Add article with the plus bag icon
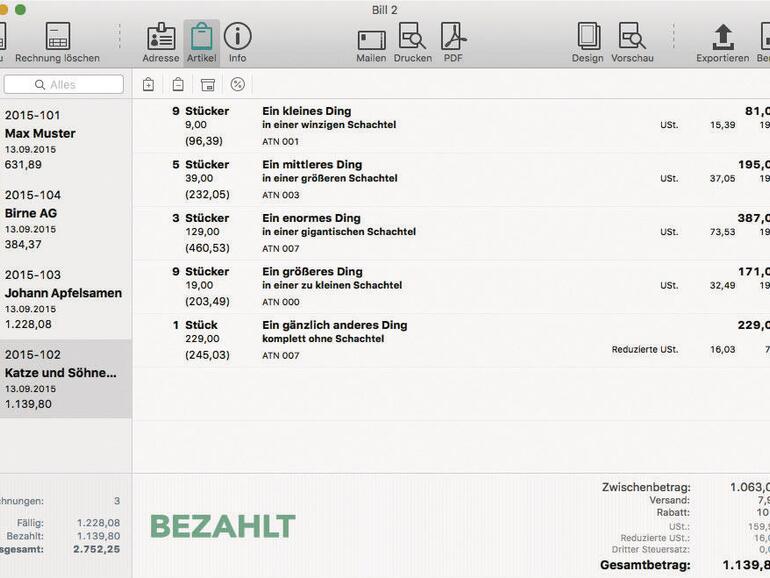The image size is (770, 578). click(x=148, y=84)
